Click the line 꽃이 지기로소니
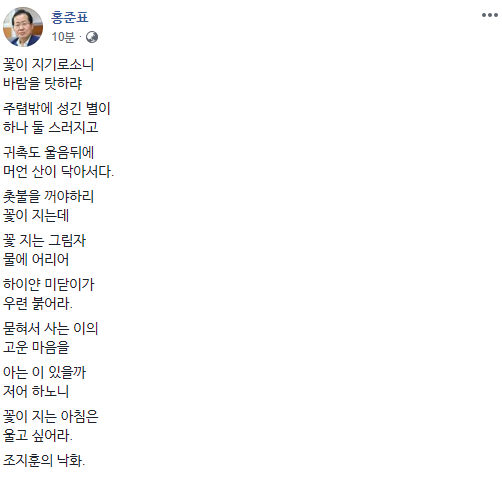 [x=48, y=64]
